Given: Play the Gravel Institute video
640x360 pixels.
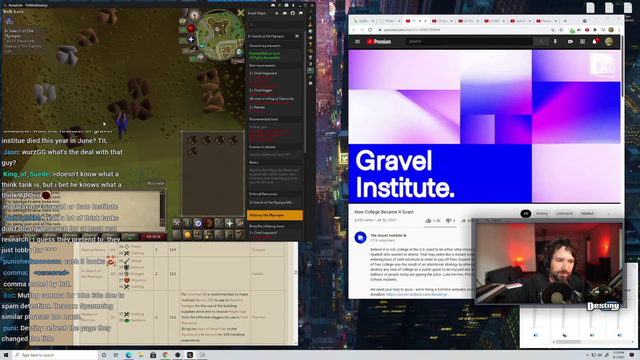Looking at the screenshot, I should point(484,126).
